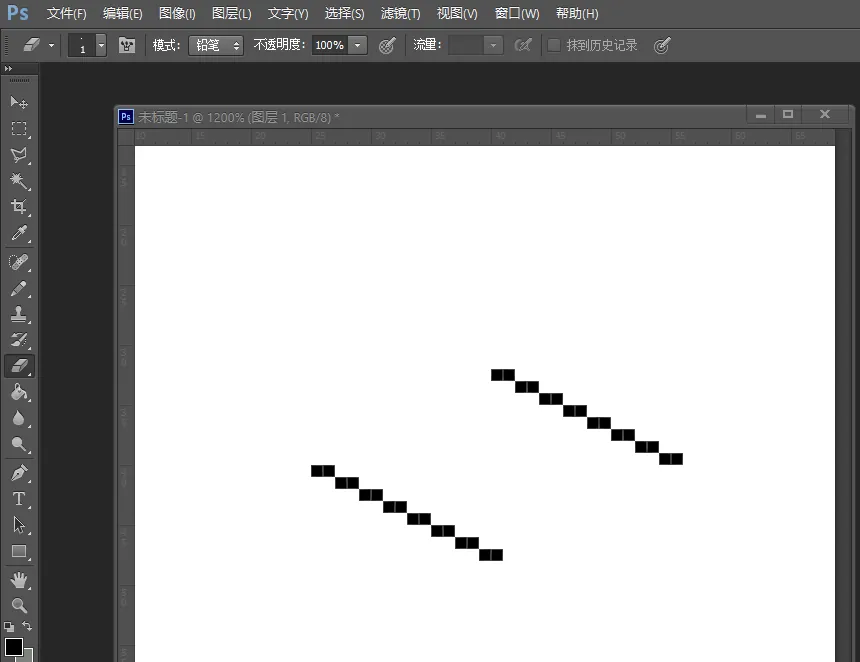Open the 窗口(W) menu
Viewport: 860px width, 662px height.
pos(517,14)
